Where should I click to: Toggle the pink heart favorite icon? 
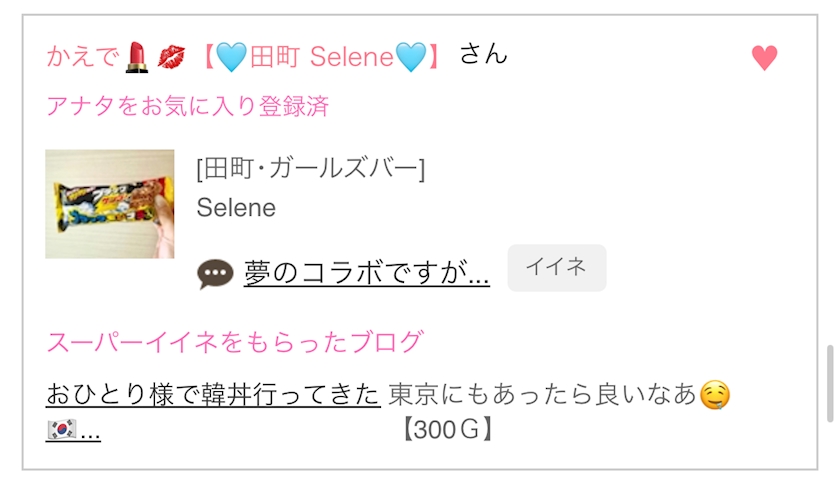[764, 58]
